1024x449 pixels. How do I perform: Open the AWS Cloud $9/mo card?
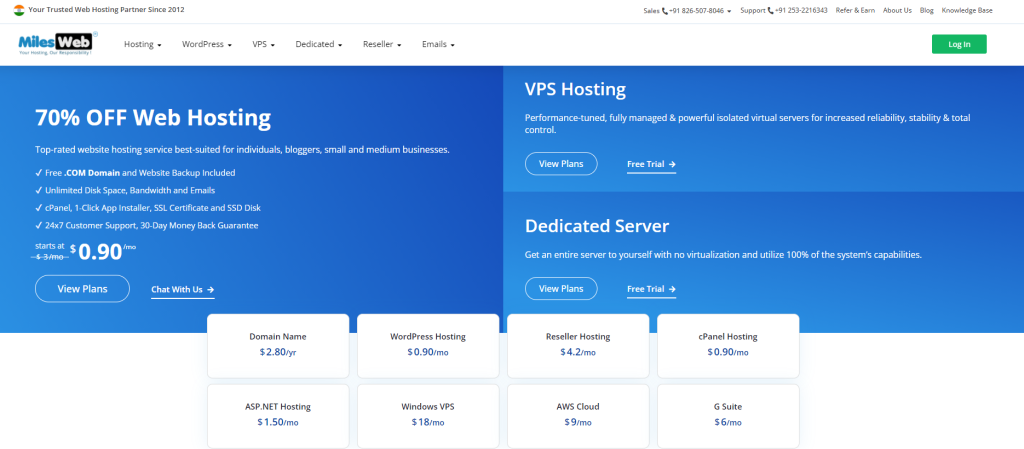(x=578, y=416)
